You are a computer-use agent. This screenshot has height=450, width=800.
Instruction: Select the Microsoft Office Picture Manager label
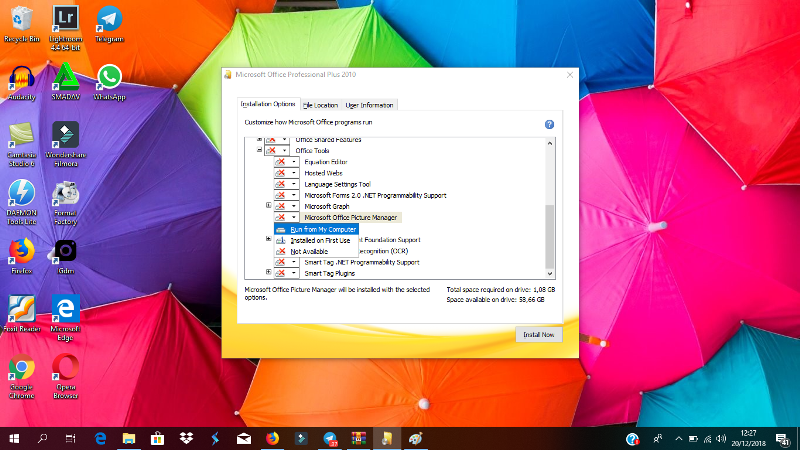[351, 217]
